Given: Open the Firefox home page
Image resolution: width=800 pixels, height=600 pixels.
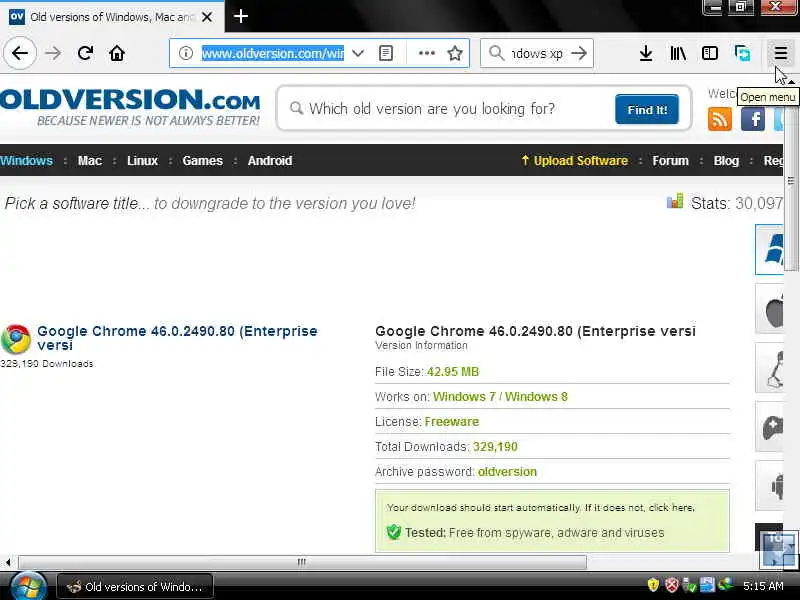Looking at the screenshot, I should pos(117,53).
